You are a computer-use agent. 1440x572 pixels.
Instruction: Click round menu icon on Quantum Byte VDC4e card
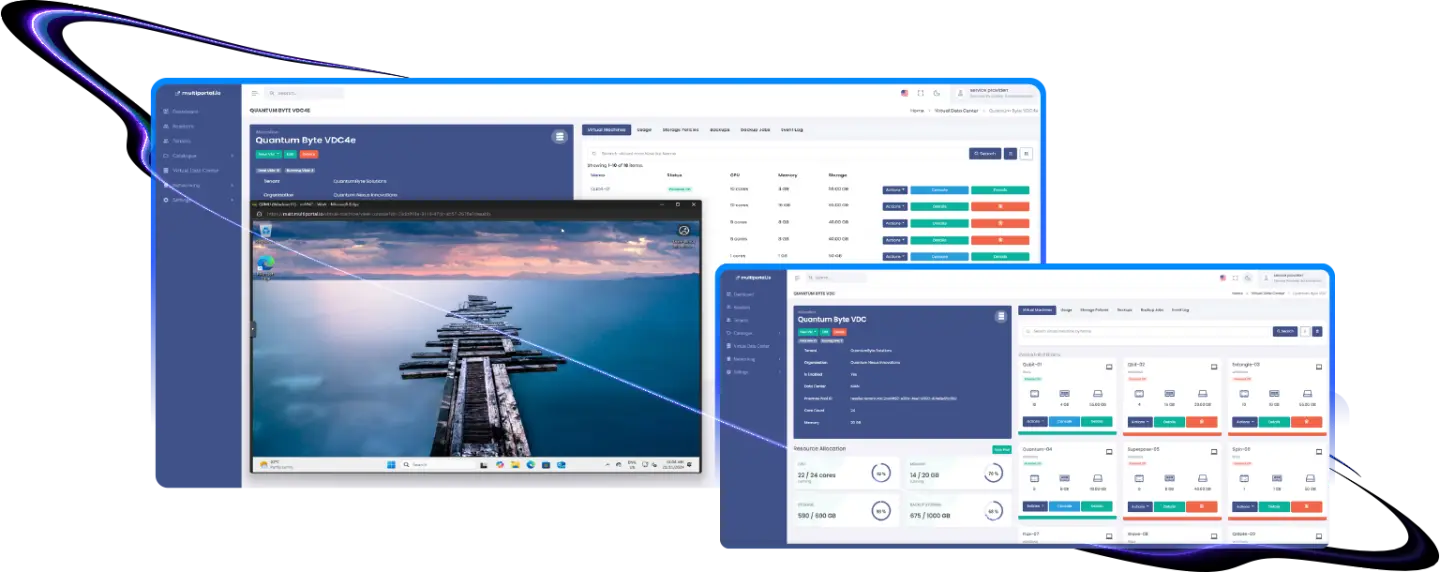560,137
